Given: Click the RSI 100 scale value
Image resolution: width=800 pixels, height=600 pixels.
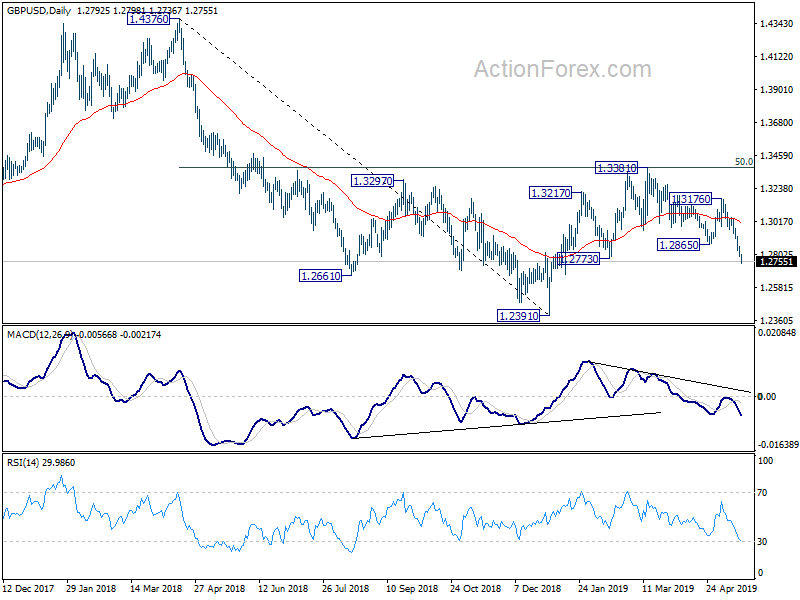Looking at the screenshot, I should (x=766, y=461).
